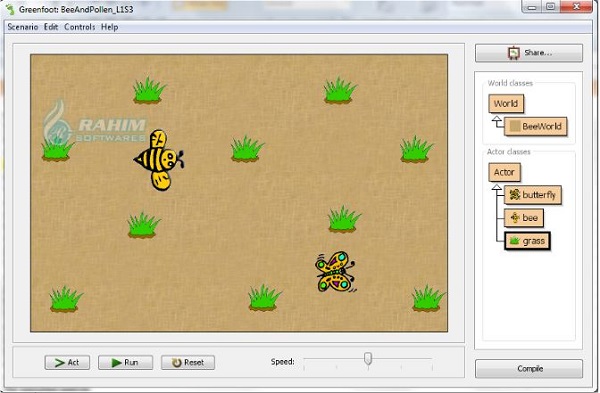Select the butterfly actor class

pyautogui.click(x=533, y=195)
